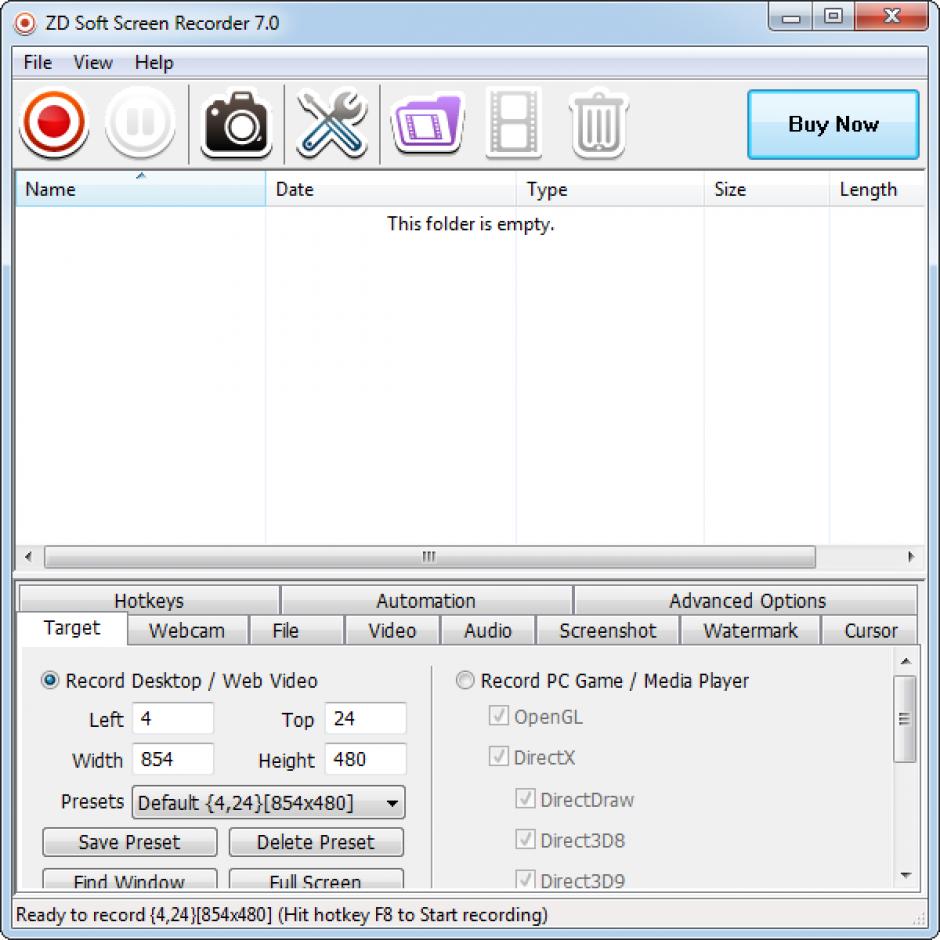Sort file list by Type column
Viewport: 940px width, 940px height.
[610, 189]
